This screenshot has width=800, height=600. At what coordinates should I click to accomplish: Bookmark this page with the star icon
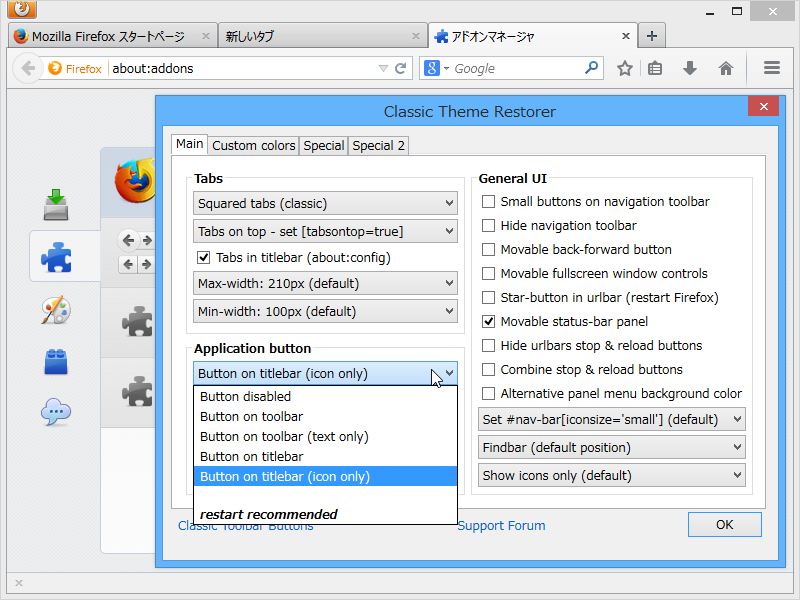pos(624,68)
